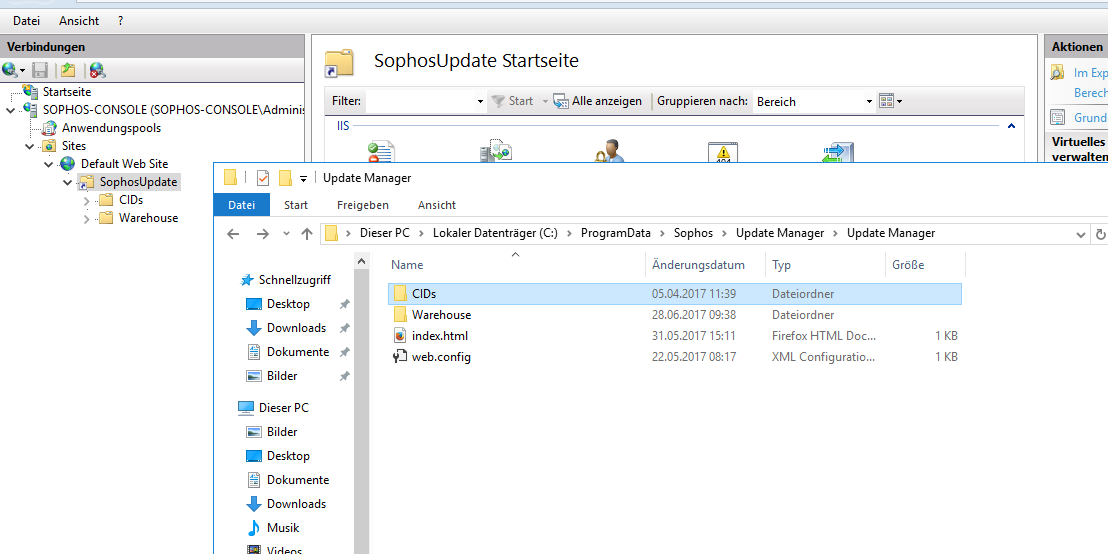Click the Schnellzugriff star icon
Viewport: 1108px width, 554px height.
coord(247,280)
